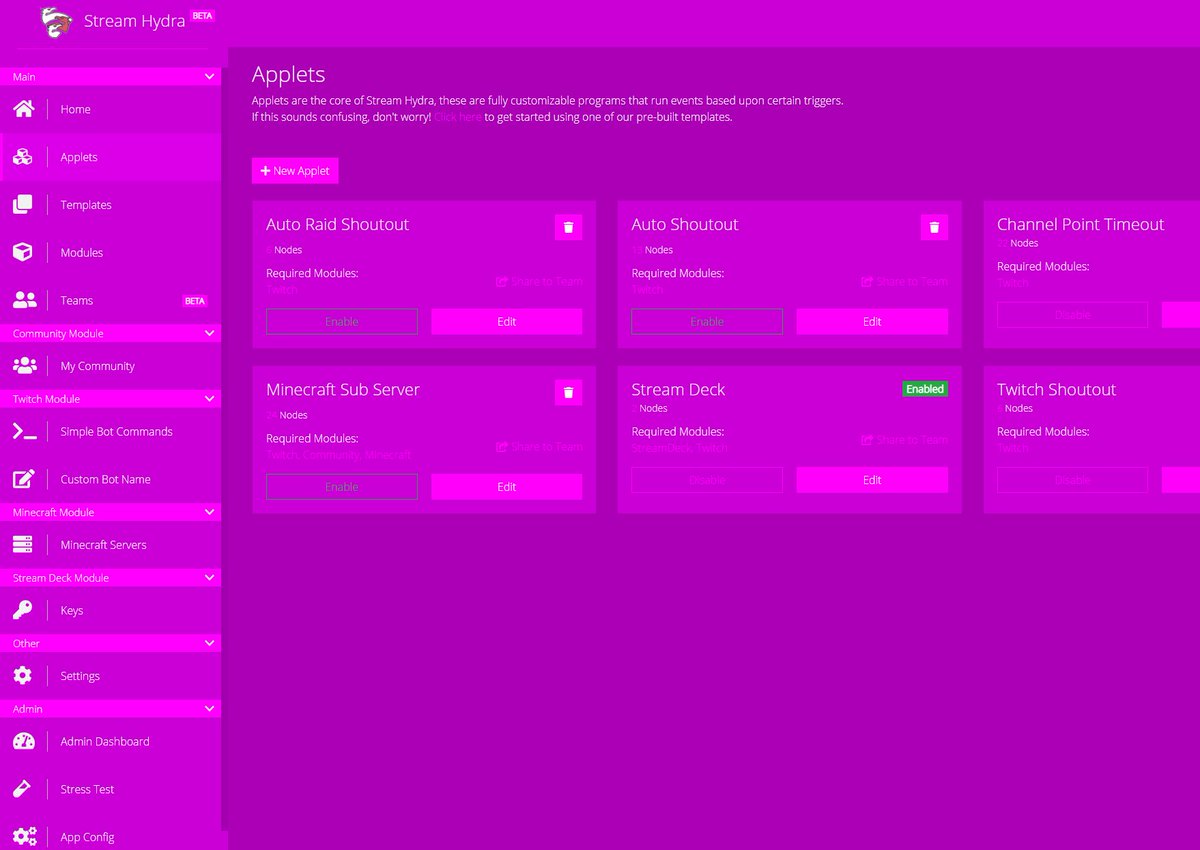Click the Stream Hydra dragon logo
Image resolution: width=1200 pixels, height=850 pixels.
pos(57,22)
